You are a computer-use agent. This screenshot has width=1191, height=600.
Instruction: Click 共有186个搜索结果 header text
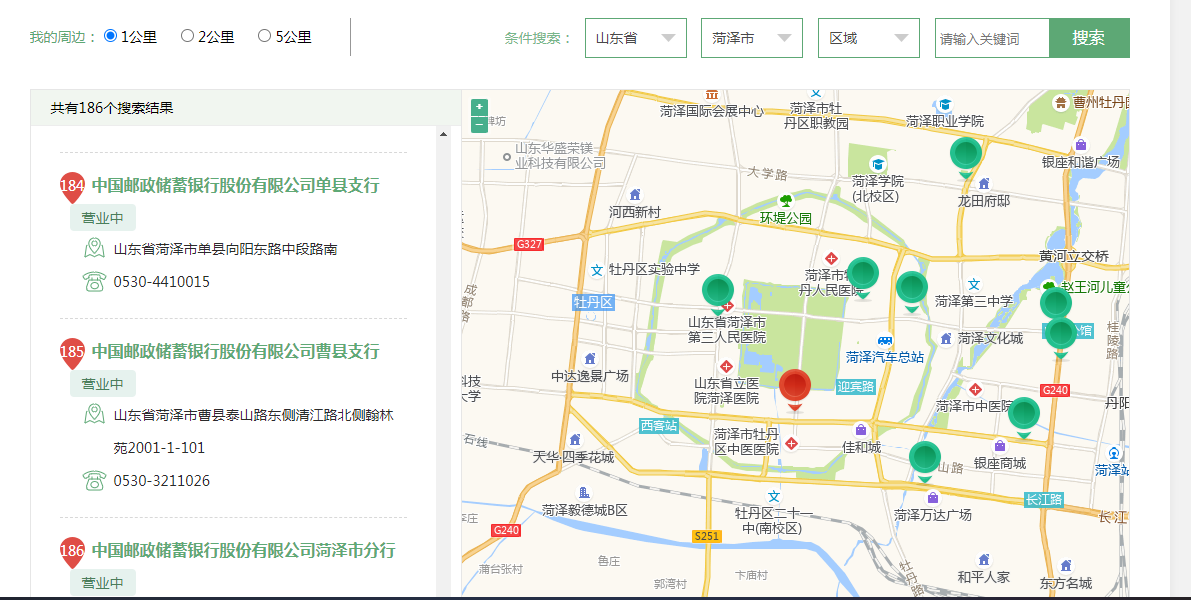[112, 108]
